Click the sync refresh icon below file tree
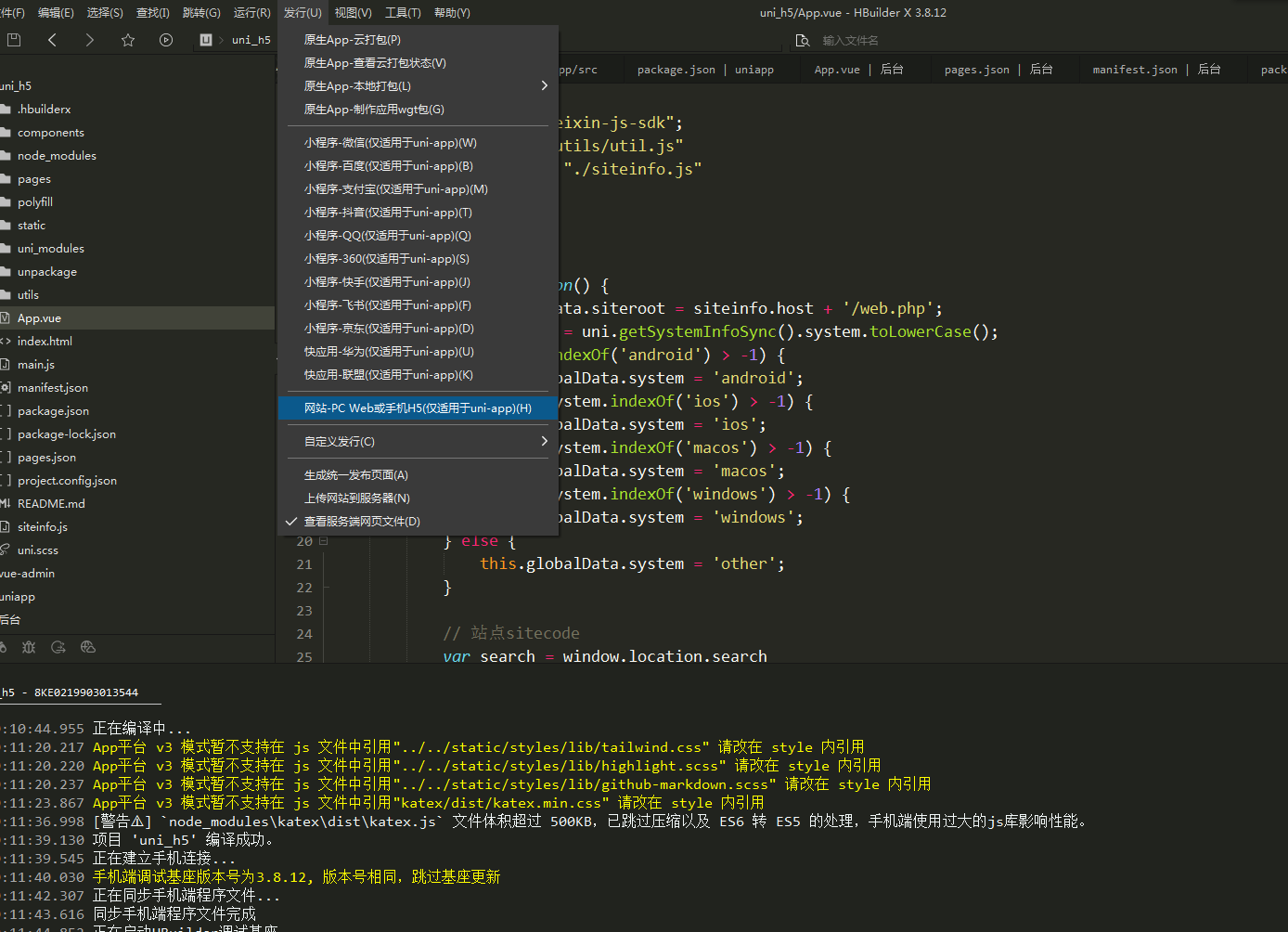Viewport: 1288px width, 932px height. [x=58, y=647]
